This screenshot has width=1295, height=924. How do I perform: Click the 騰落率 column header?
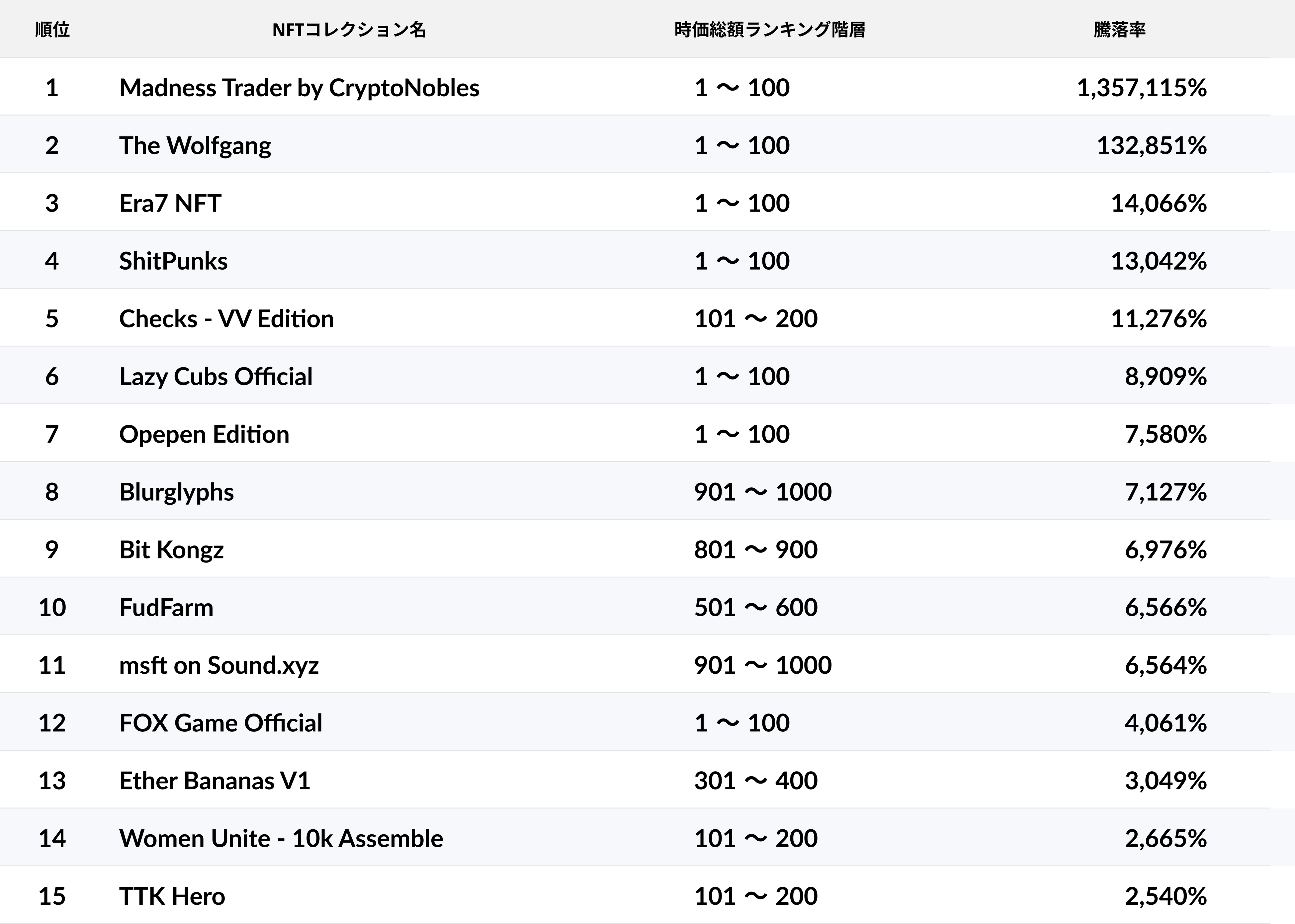tap(1119, 30)
